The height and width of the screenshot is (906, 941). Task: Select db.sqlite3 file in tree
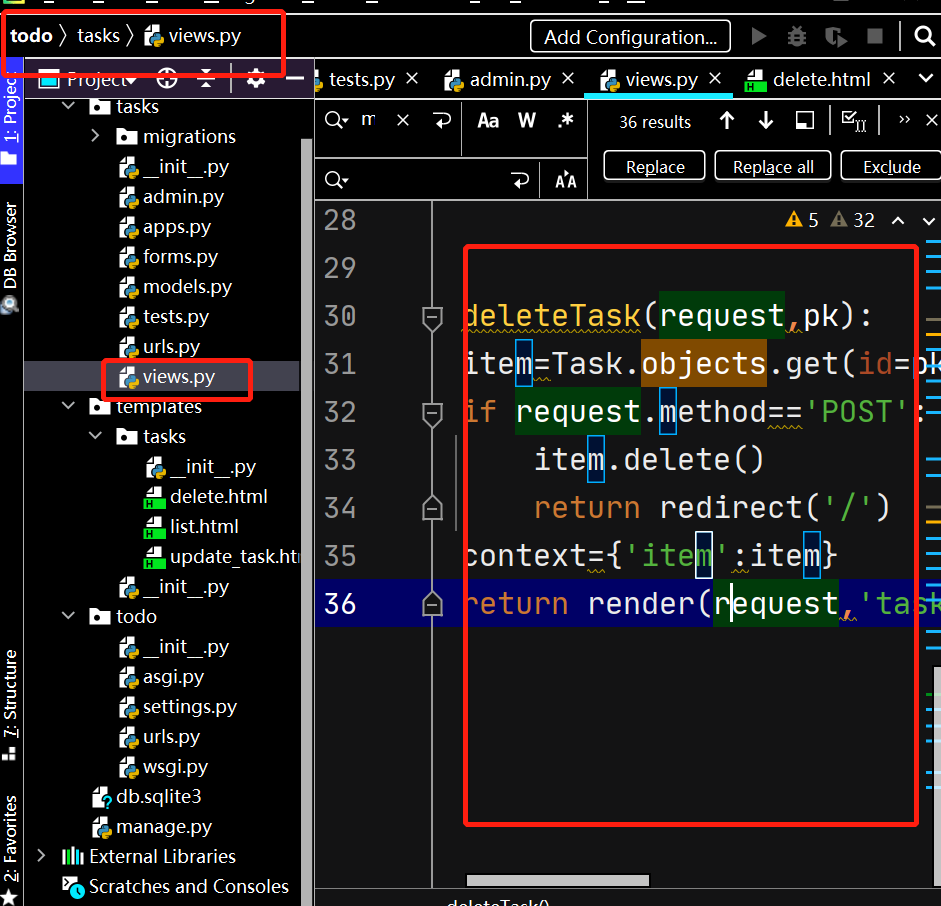[158, 797]
